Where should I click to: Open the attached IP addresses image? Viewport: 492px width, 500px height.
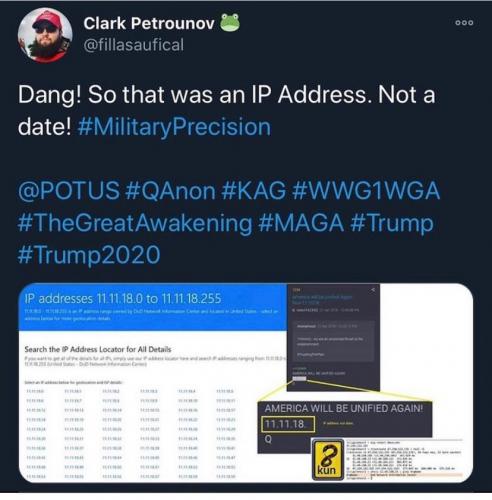click(x=246, y=383)
